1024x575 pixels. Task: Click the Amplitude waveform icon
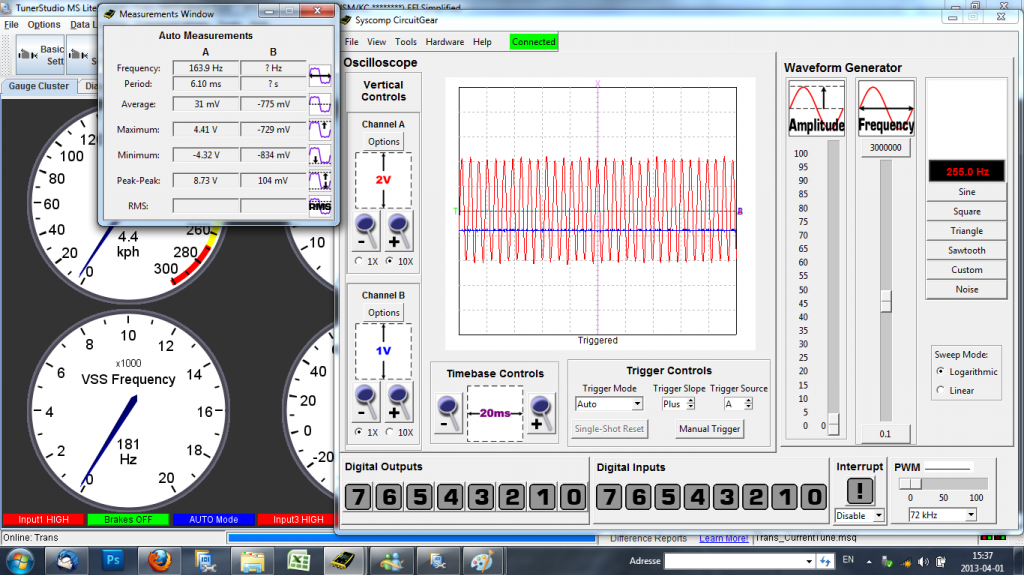(x=816, y=108)
